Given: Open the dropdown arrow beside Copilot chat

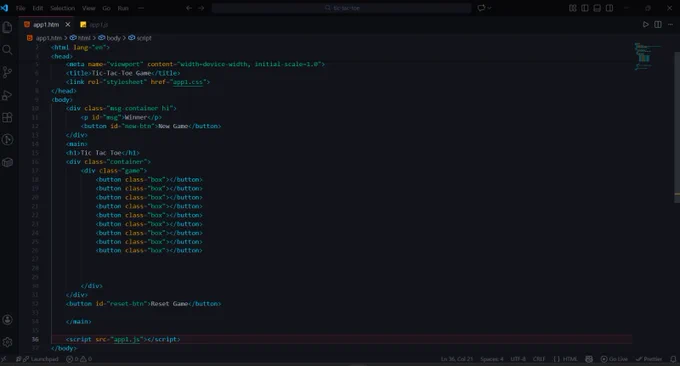Looking at the screenshot, I should 490,8.
